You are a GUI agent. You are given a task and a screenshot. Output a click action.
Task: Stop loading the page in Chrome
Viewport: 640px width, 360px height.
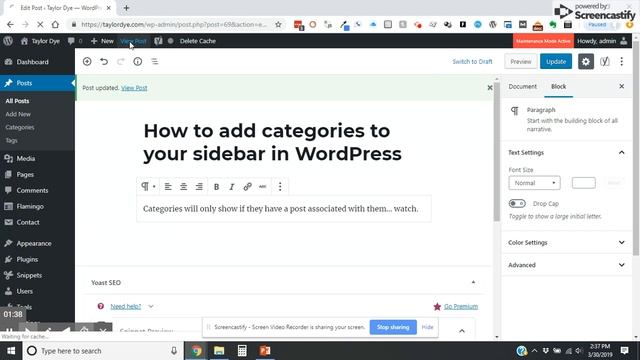coord(40,24)
